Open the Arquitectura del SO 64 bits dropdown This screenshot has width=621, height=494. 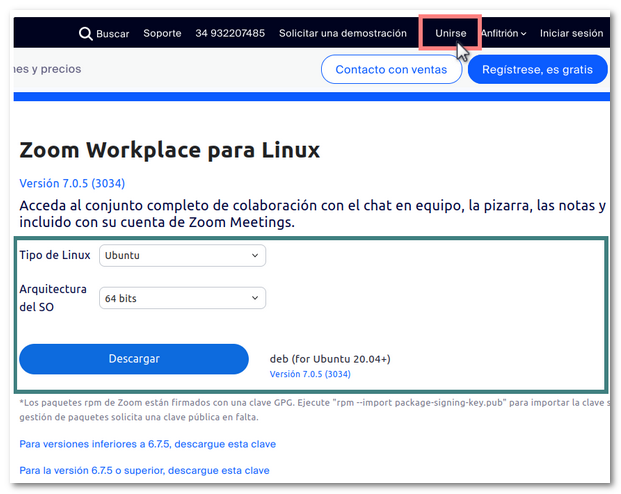coord(182,298)
